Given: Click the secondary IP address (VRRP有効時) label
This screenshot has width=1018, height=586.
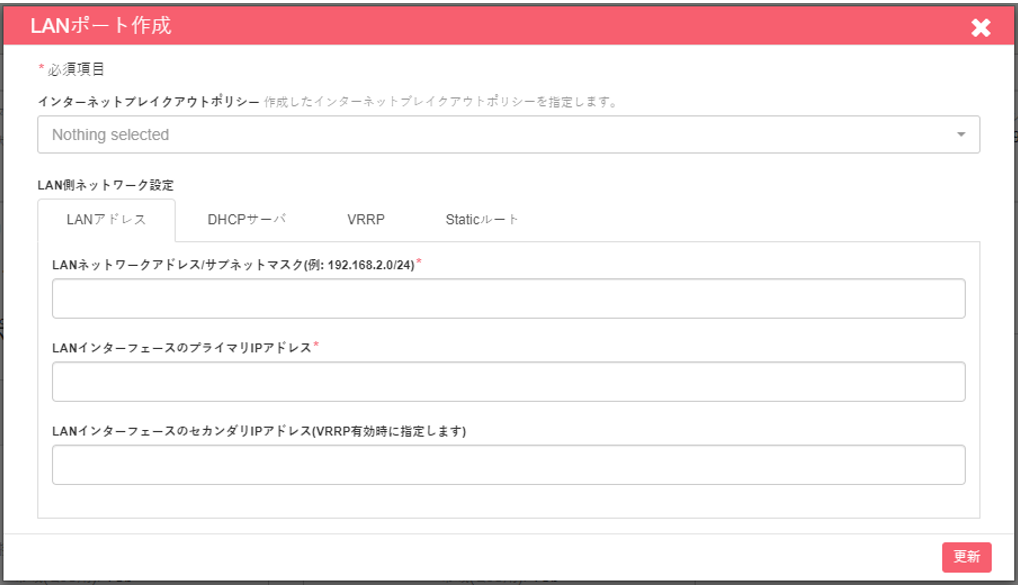Looking at the screenshot, I should [259, 431].
